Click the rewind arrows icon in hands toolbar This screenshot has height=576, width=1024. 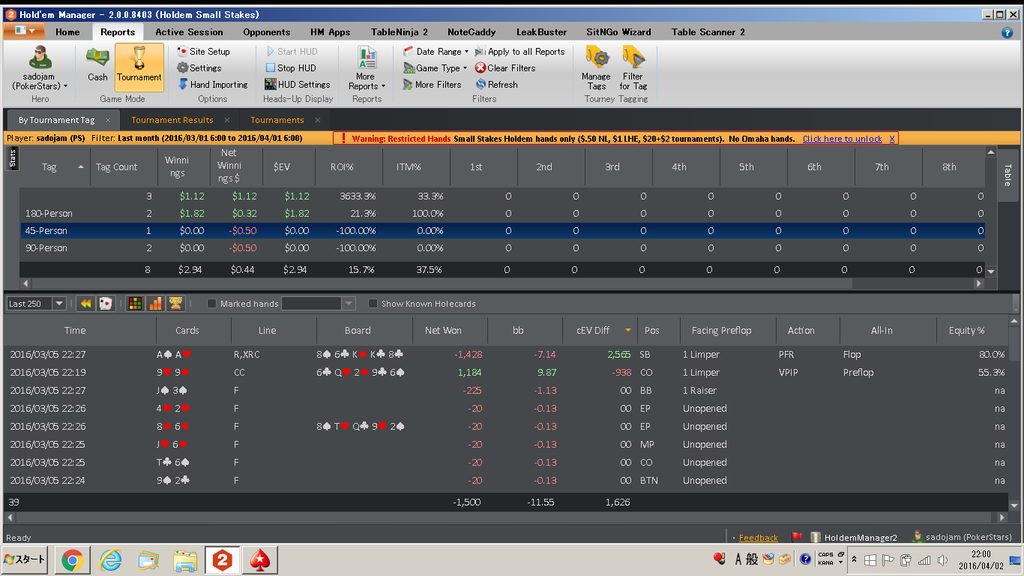click(86, 304)
